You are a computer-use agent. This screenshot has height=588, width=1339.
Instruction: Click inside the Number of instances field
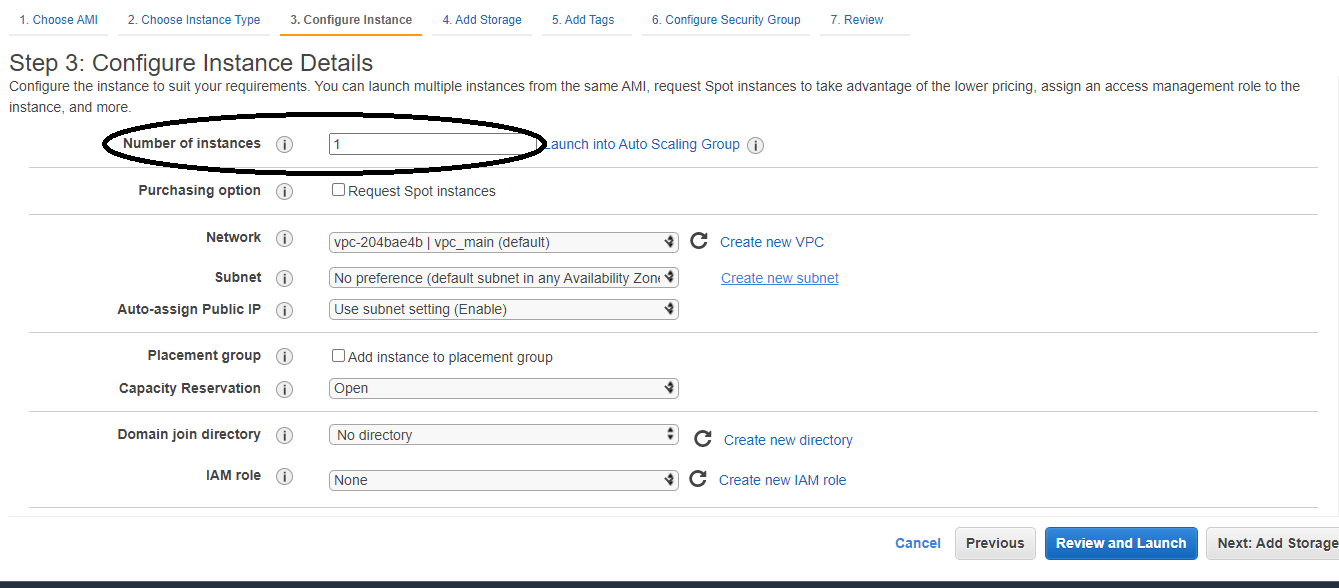tap(435, 144)
